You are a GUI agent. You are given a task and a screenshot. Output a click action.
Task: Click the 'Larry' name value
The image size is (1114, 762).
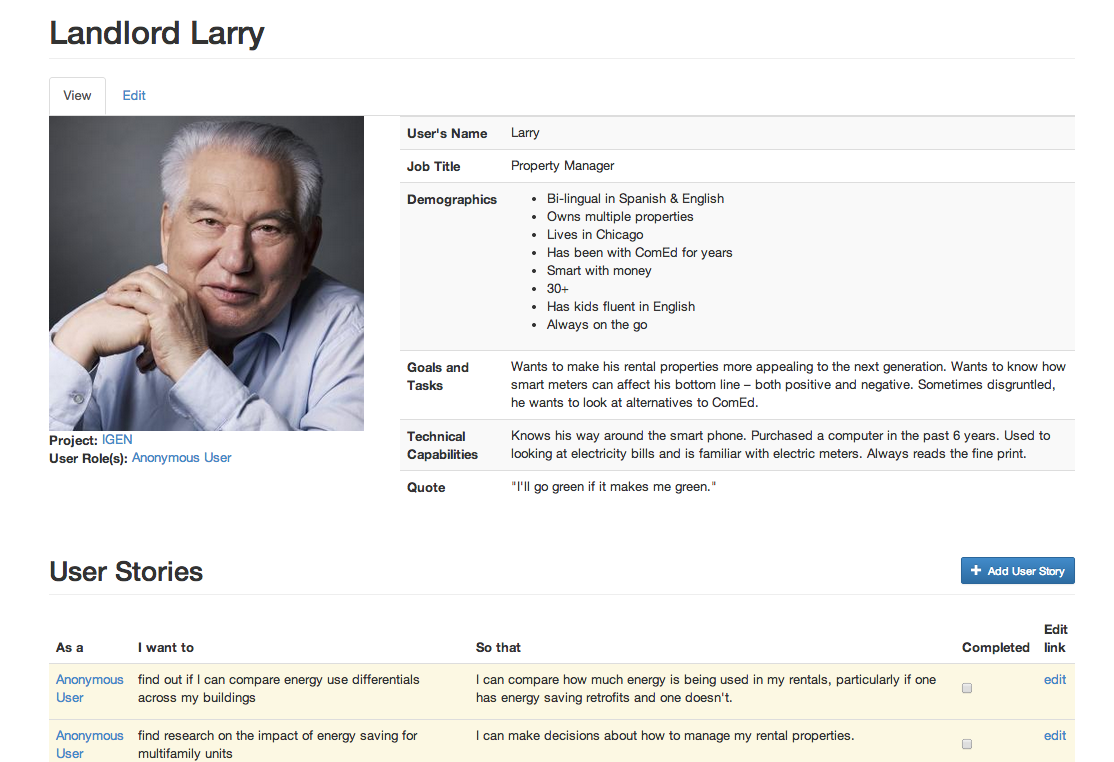coord(525,133)
